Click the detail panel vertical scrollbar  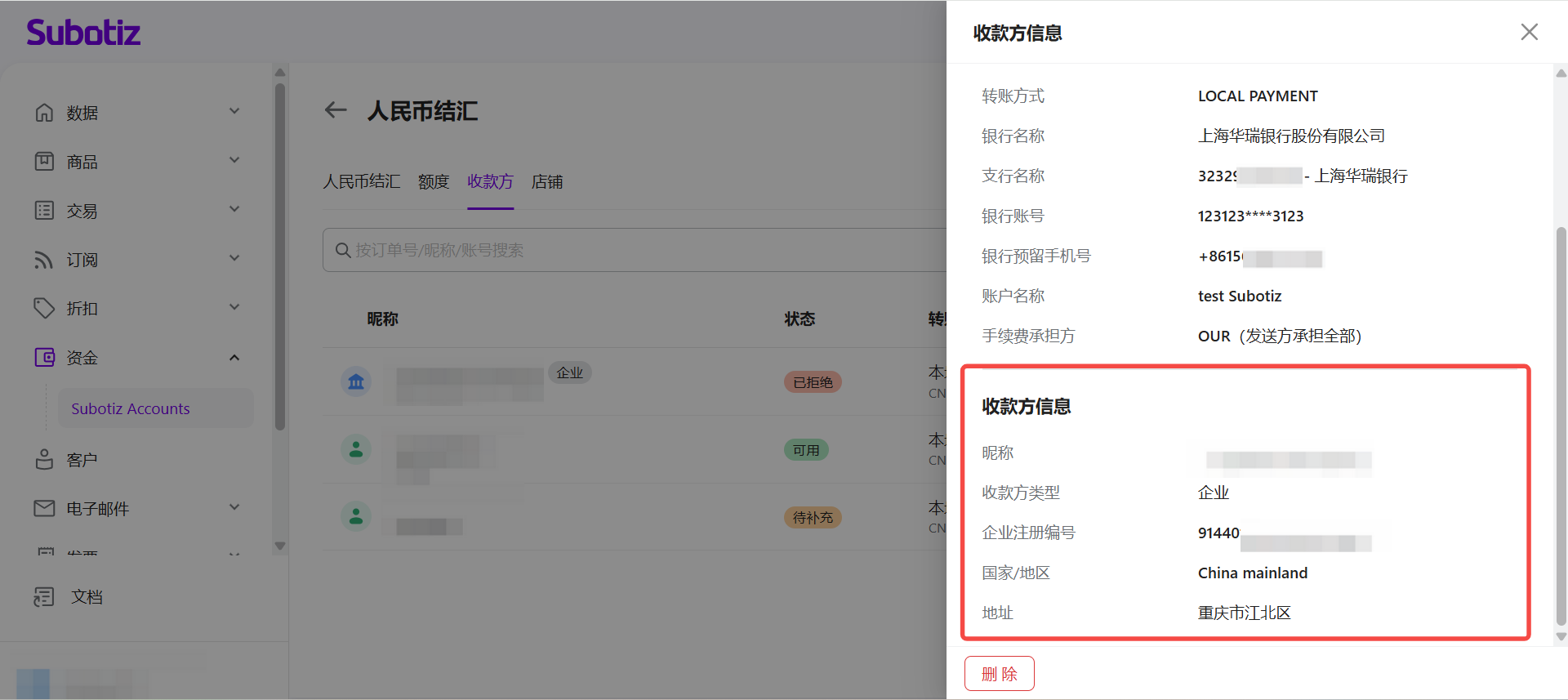pos(1561,425)
